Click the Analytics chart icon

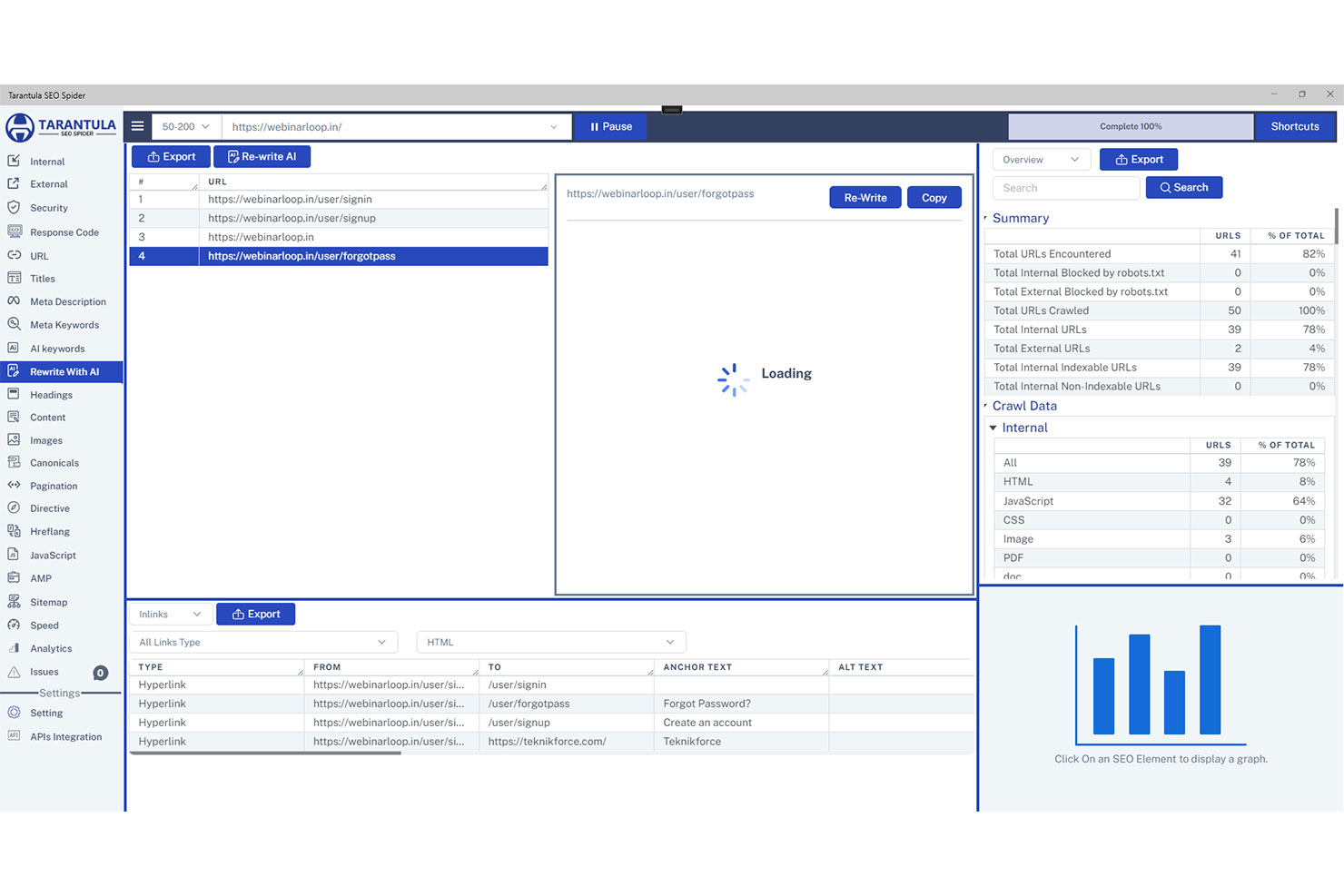14,647
